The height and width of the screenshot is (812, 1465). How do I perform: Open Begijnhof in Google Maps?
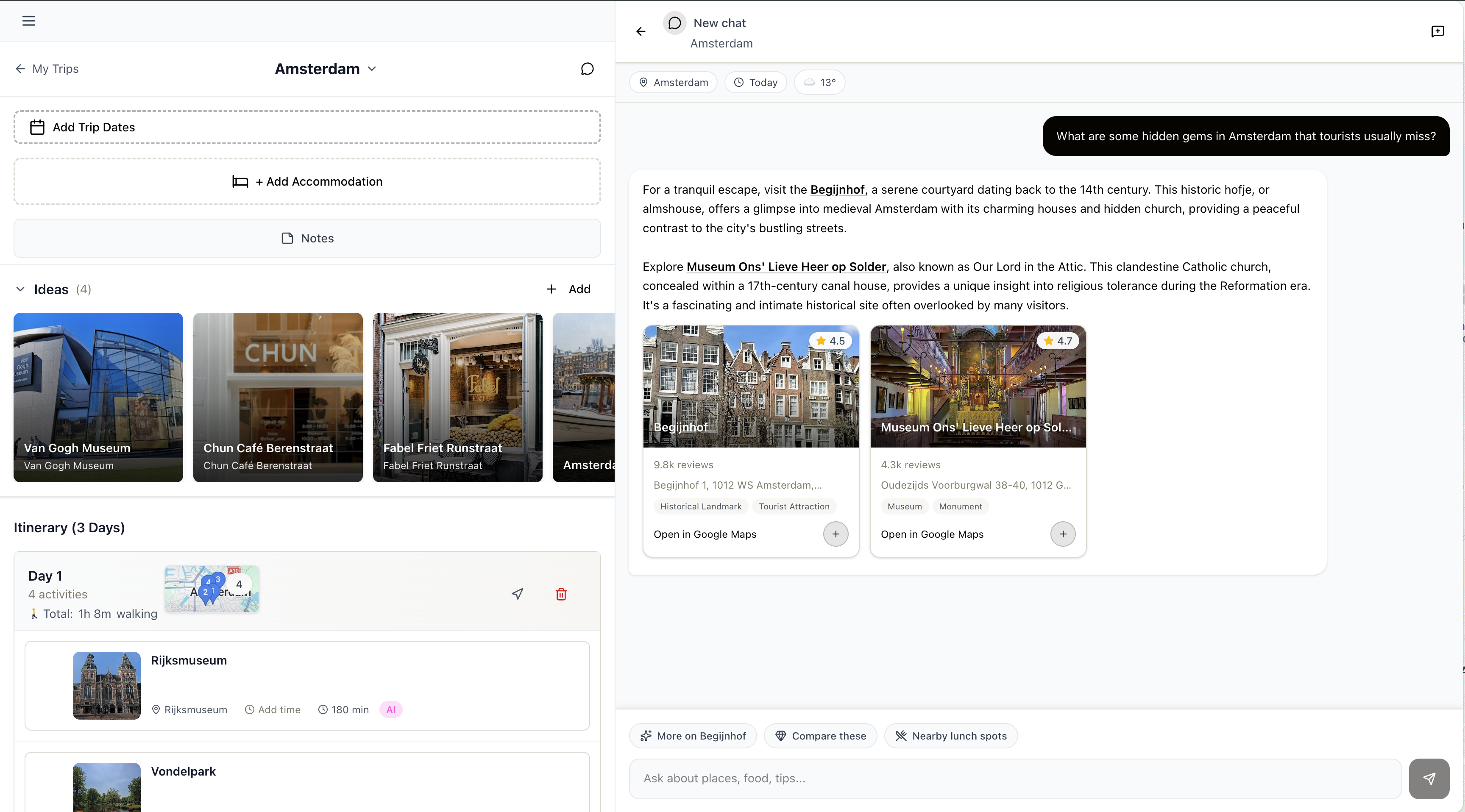click(x=705, y=534)
